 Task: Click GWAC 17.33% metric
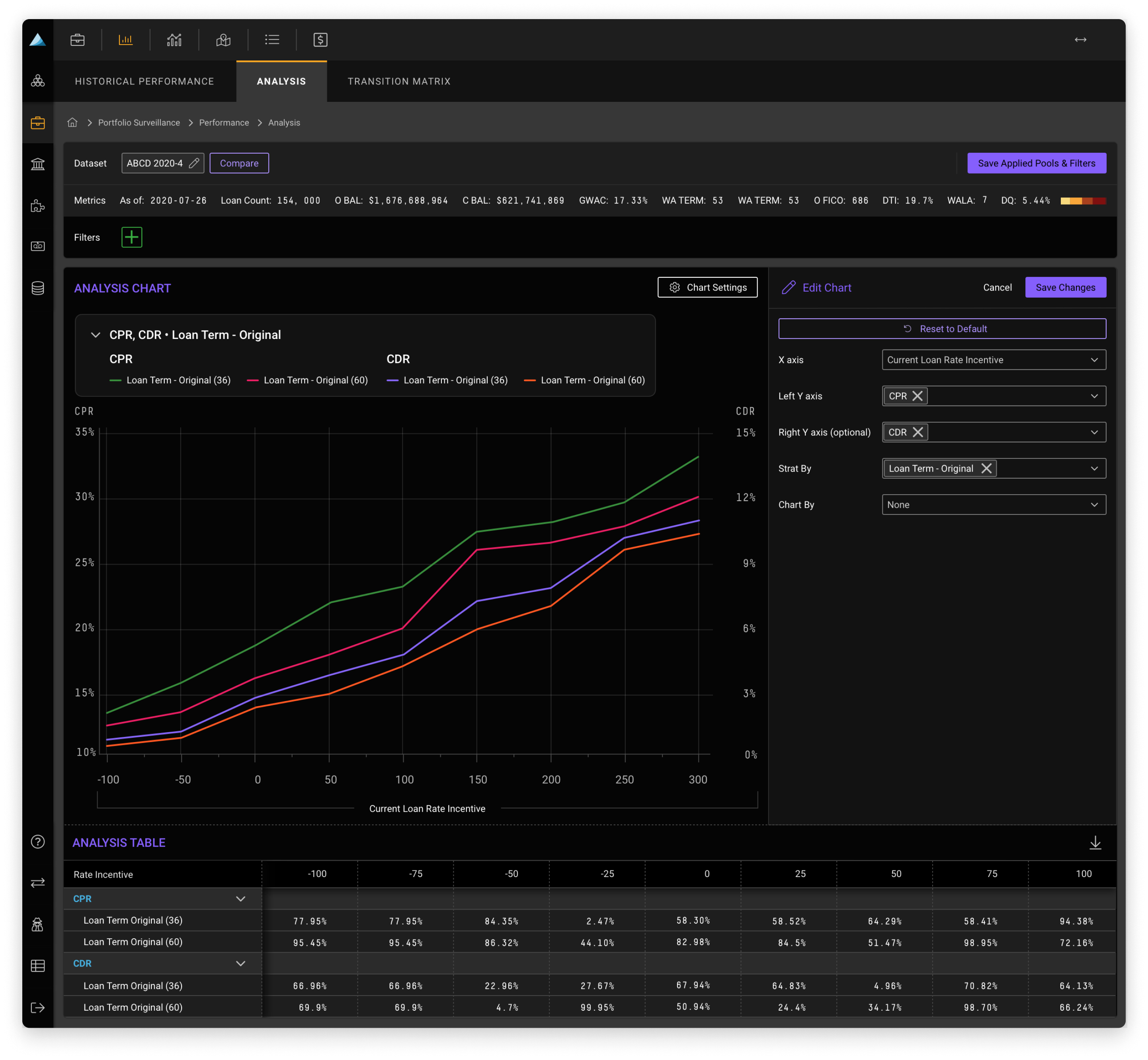click(x=613, y=200)
